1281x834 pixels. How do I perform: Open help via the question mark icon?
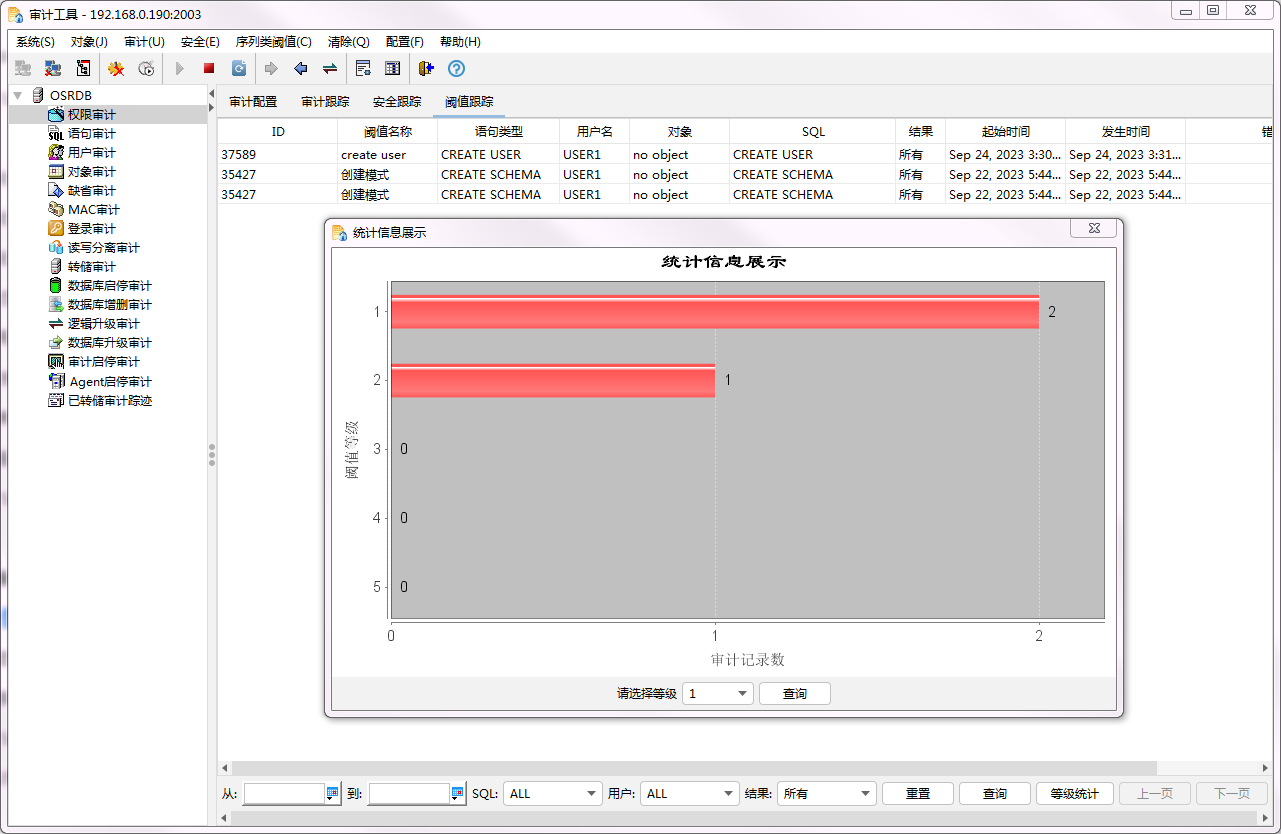456,69
